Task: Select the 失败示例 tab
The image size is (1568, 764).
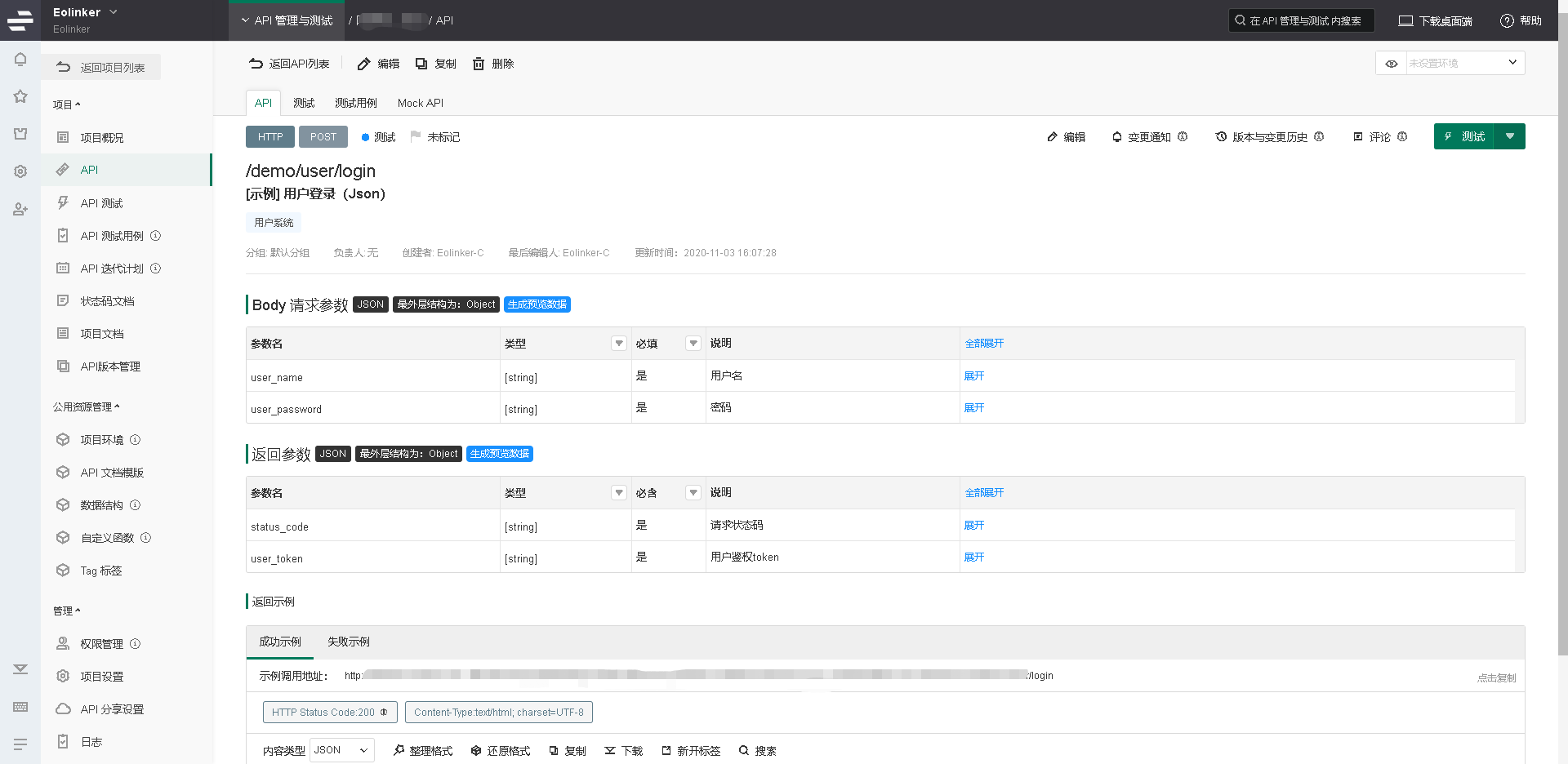Action: coord(349,642)
